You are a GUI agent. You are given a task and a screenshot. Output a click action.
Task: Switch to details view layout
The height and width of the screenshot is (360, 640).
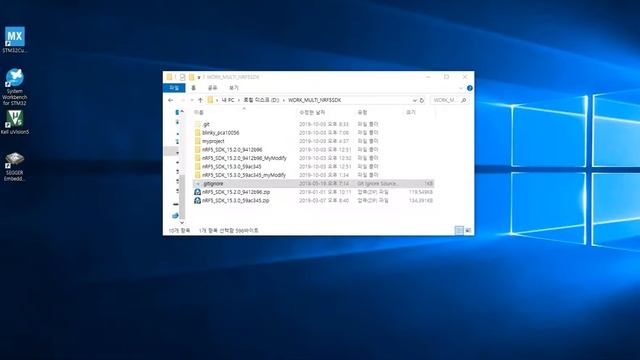[459, 231]
